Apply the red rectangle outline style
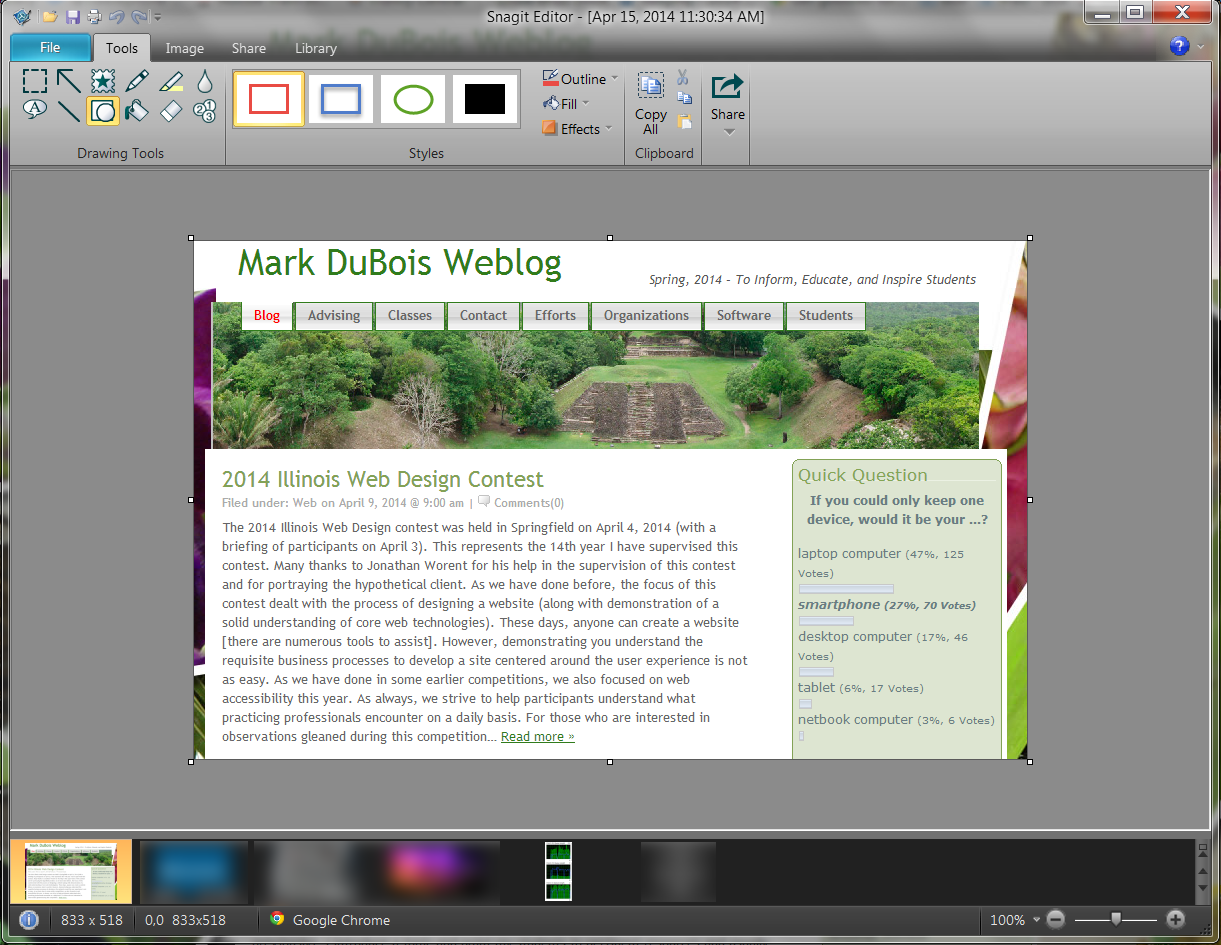The width and height of the screenshot is (1221, 945). [269, 99]
